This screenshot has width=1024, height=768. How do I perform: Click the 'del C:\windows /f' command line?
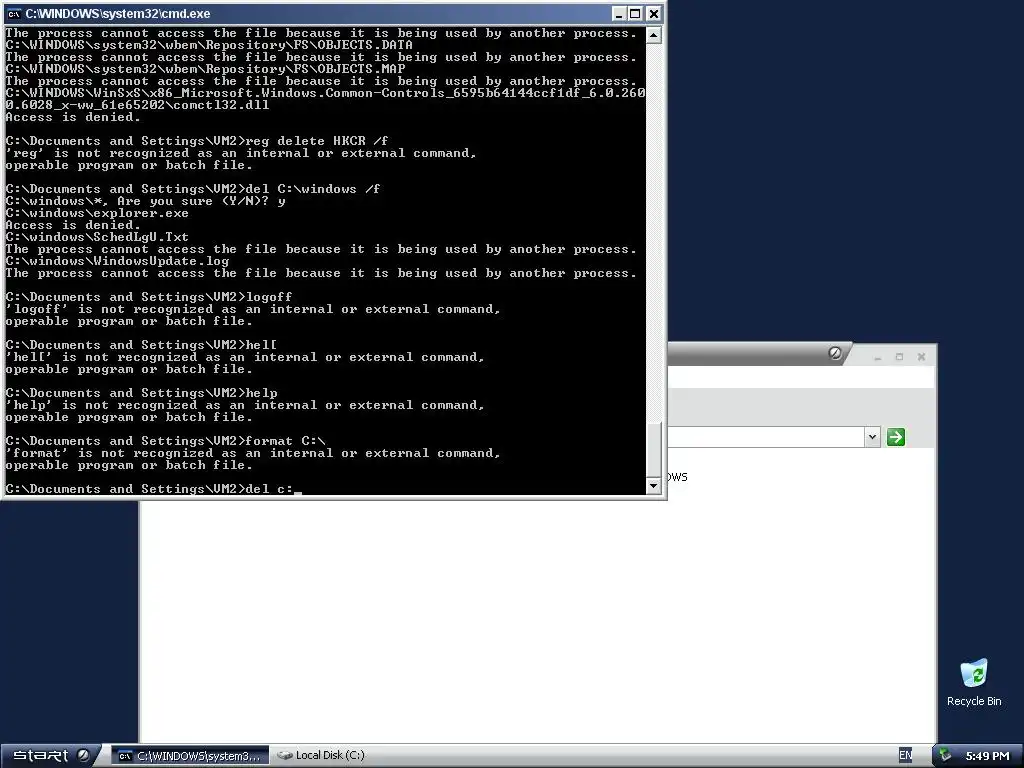[193, 189]
